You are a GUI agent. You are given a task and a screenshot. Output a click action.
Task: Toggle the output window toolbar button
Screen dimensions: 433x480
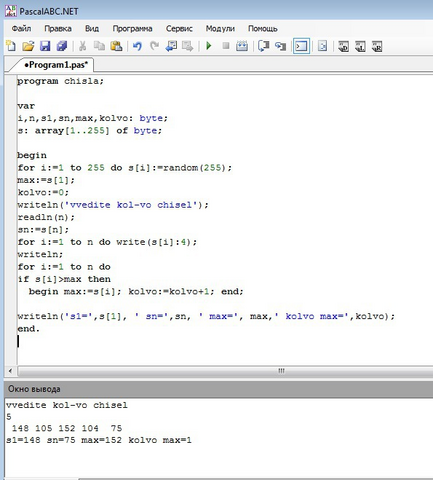(x=301, y=46)
